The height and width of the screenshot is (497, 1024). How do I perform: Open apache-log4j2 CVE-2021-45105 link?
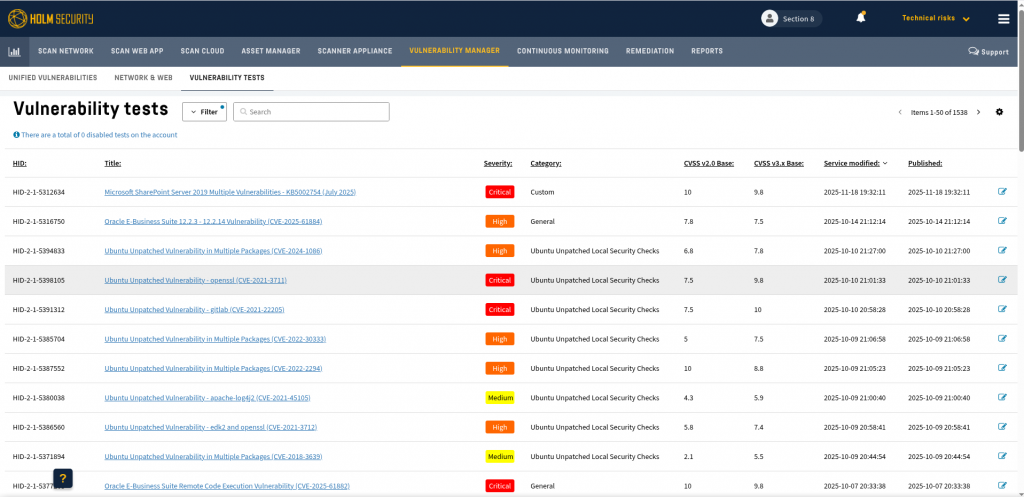pos(208,398)
